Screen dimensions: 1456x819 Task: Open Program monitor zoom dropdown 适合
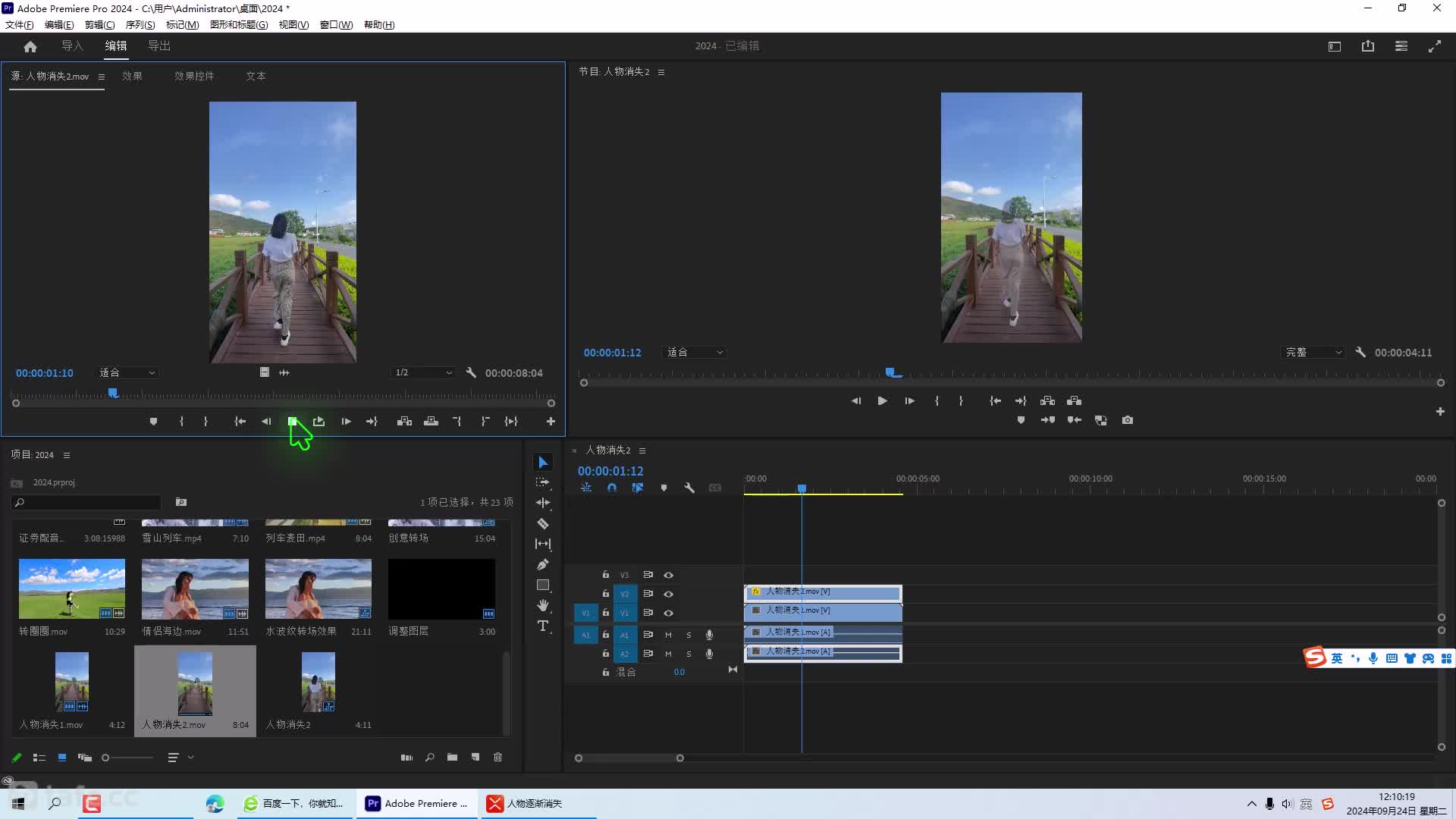[x=695, y=353]
